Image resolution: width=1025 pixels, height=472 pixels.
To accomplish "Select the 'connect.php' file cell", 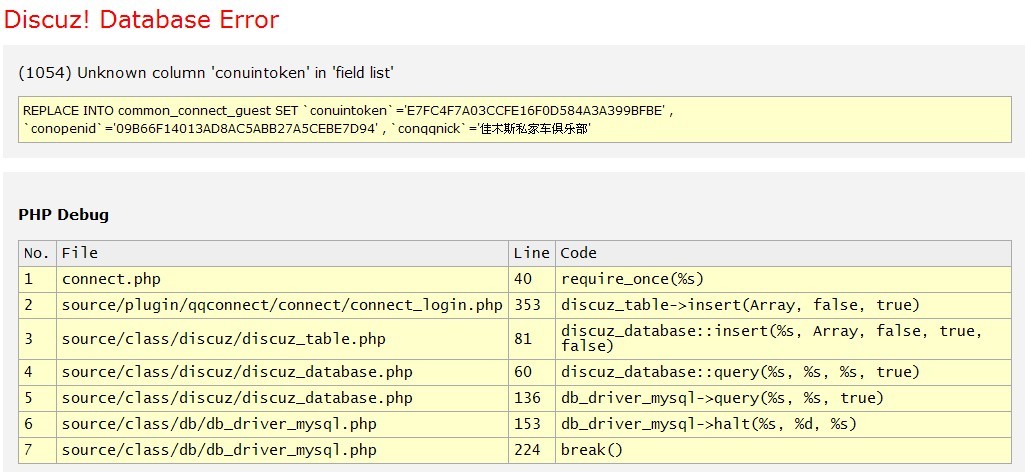I will coord(282,279).
